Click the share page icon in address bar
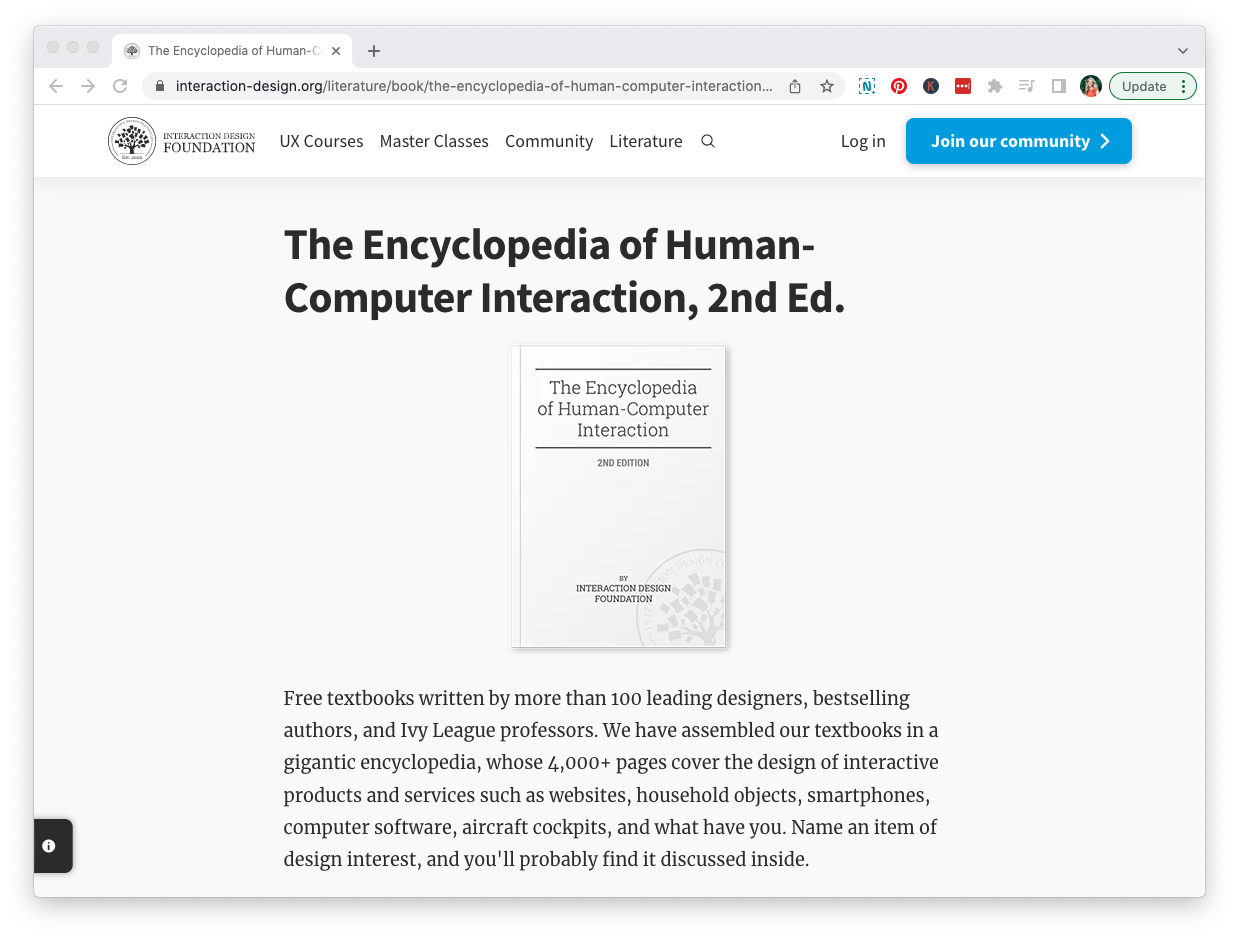1239x939 pixels. click(x=795, y=86)
